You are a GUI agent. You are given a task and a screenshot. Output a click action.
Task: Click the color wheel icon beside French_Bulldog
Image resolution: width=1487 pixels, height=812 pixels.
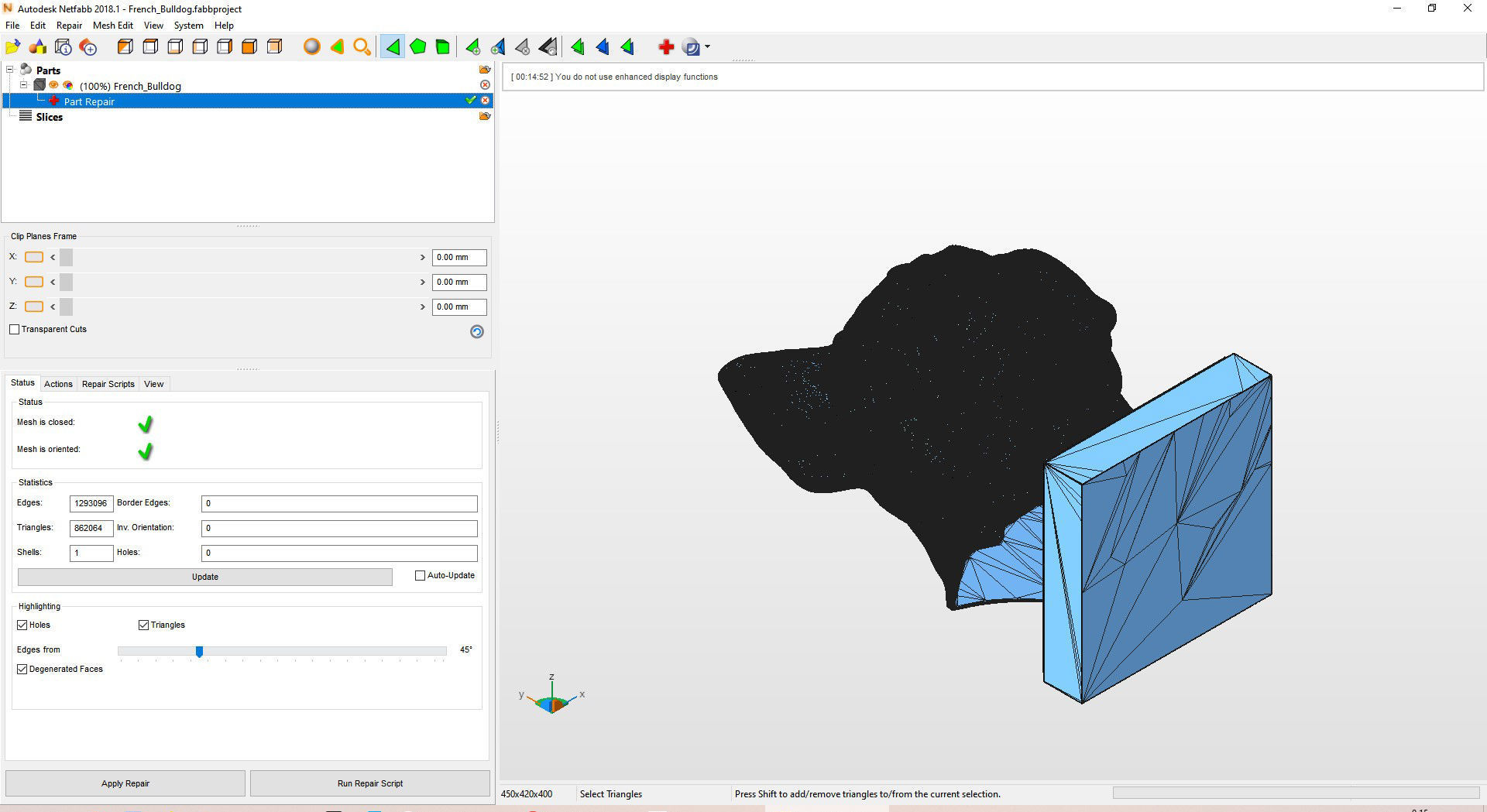[x=68, y=85]
